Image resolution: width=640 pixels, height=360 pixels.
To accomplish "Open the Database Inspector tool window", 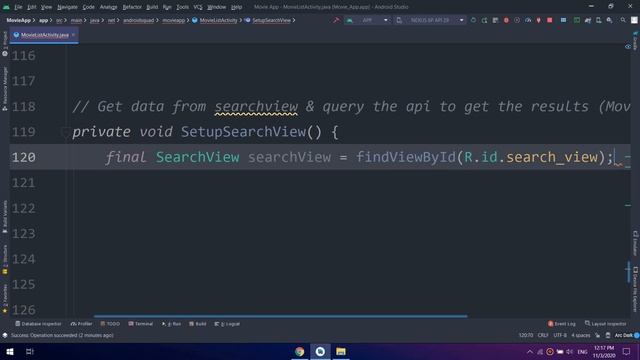I will click(38, 324).
